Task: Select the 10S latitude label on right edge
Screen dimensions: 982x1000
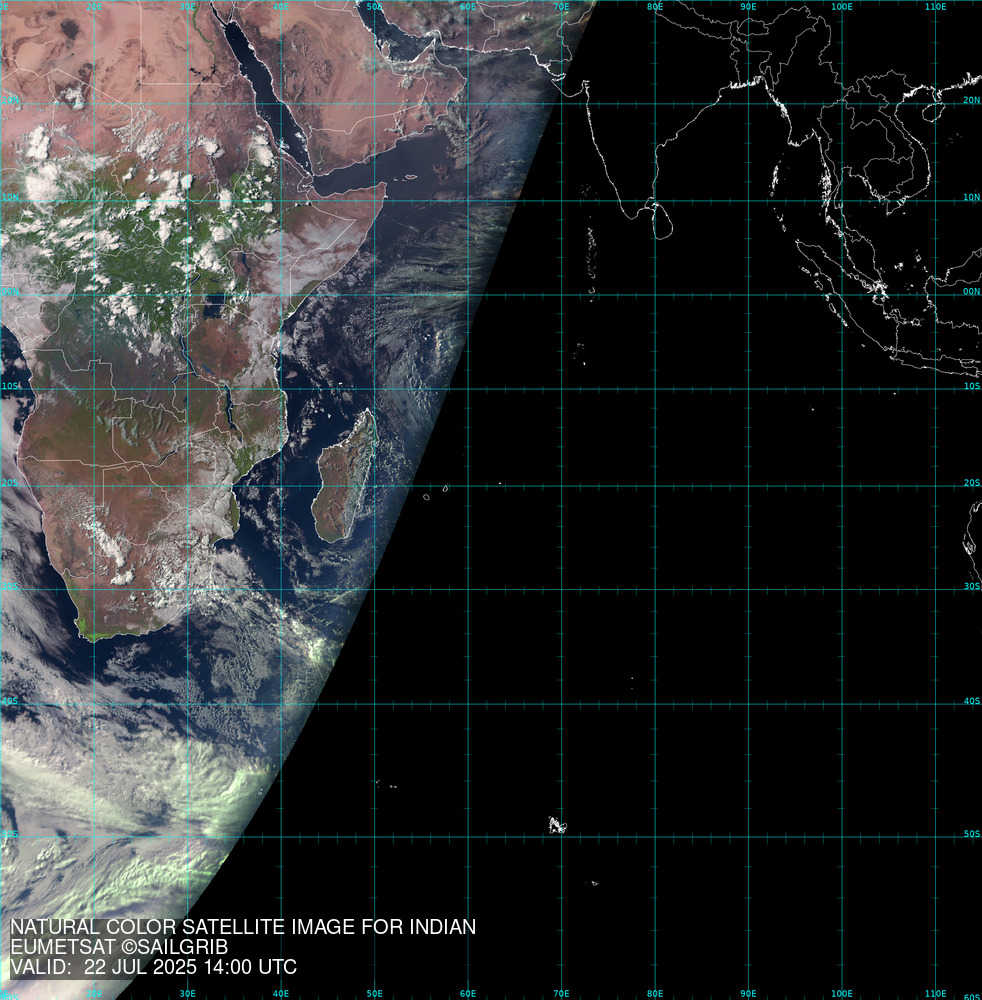Action: [971, 386]
